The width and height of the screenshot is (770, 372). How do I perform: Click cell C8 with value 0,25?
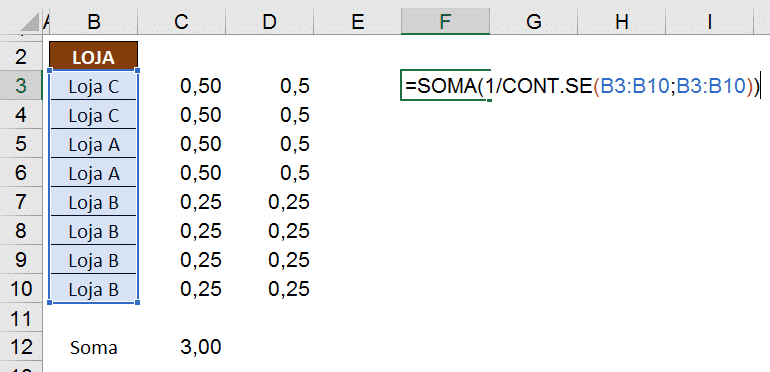(182, 231)
